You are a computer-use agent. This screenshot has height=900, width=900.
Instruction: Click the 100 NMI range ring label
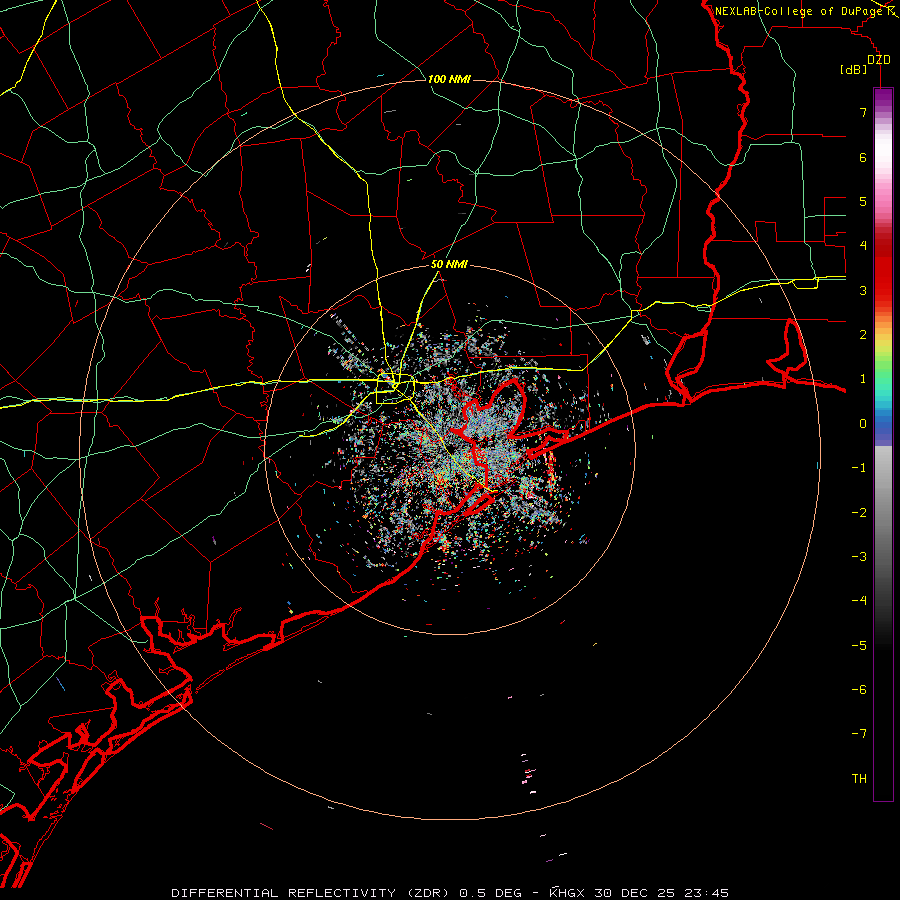(449, 79)
